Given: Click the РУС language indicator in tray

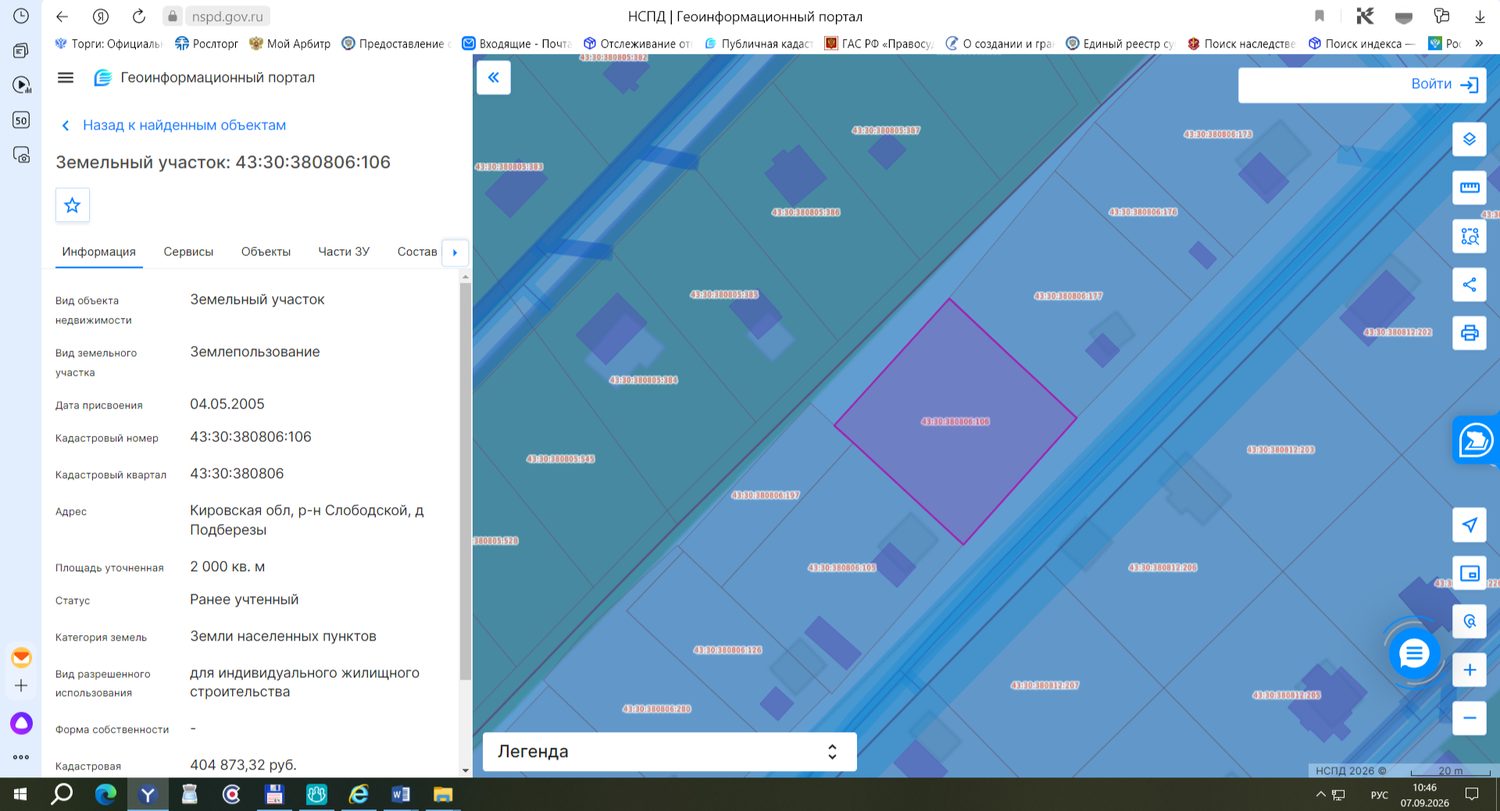Looking at the screenshot, I should (1379, 795).
